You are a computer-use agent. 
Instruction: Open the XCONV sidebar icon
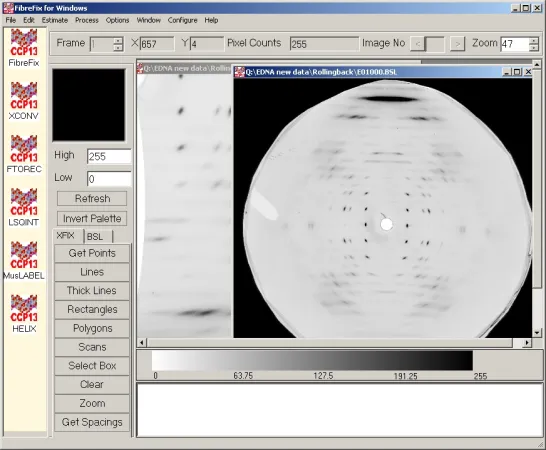tap(24, 101)
